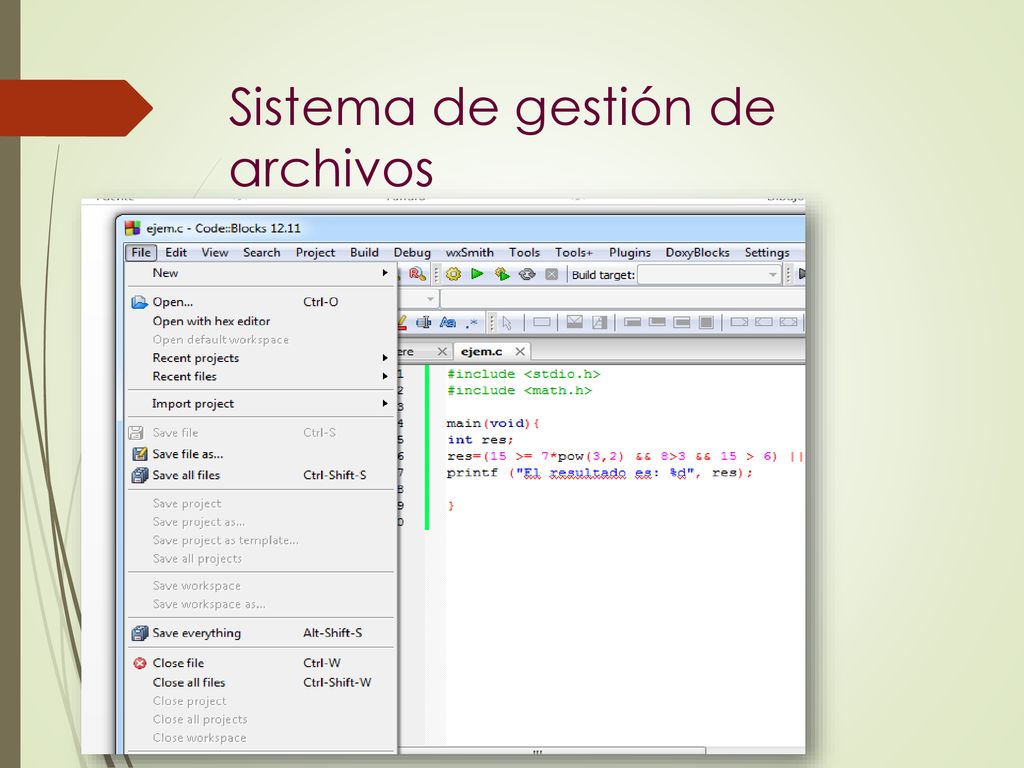Viewport: 1024px width, 768px height.
Task: Open the Debug menu
Action: [x=412, y=252]
